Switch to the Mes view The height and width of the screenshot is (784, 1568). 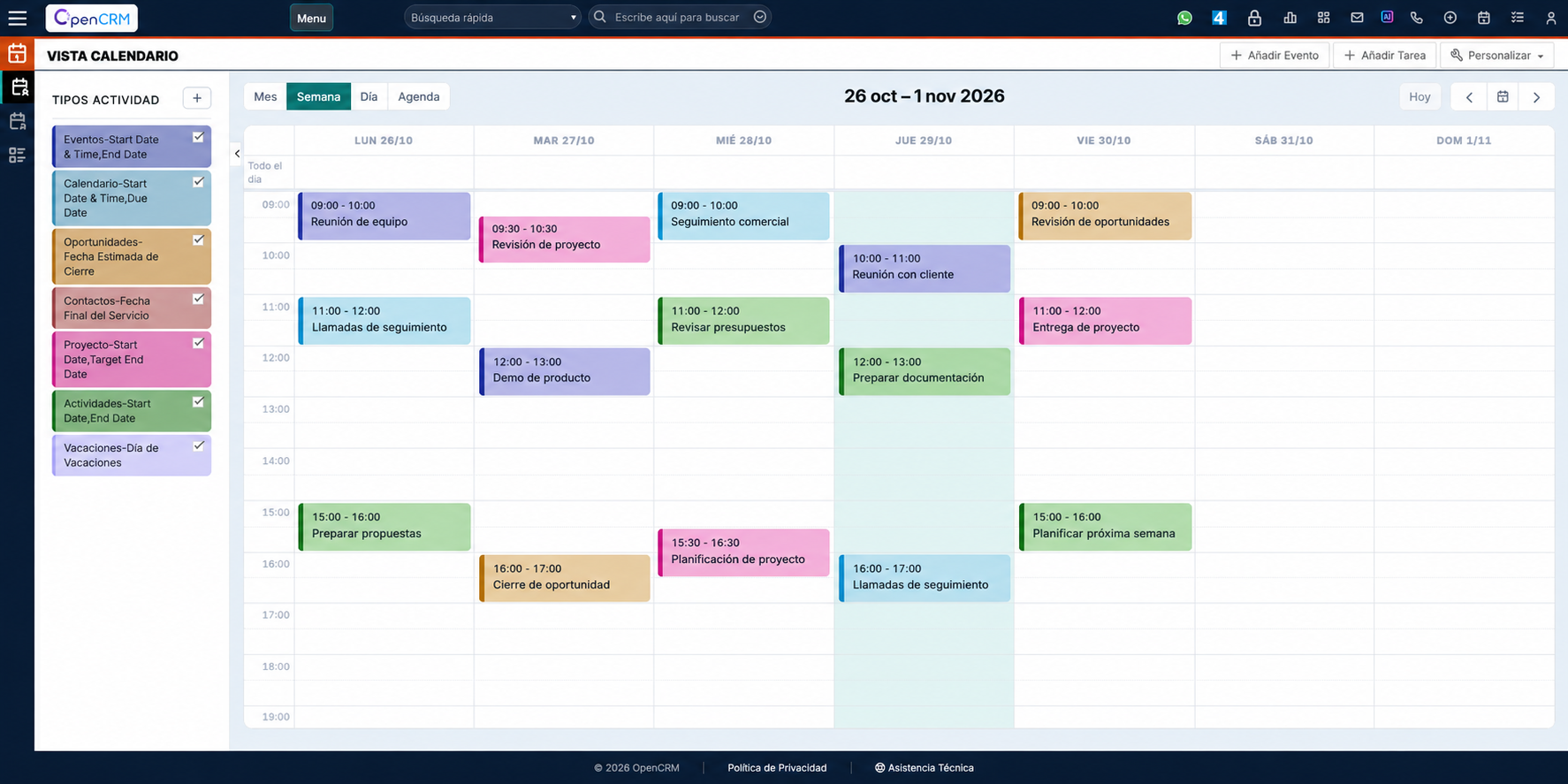pyautogui.click(x=265, y=96)
